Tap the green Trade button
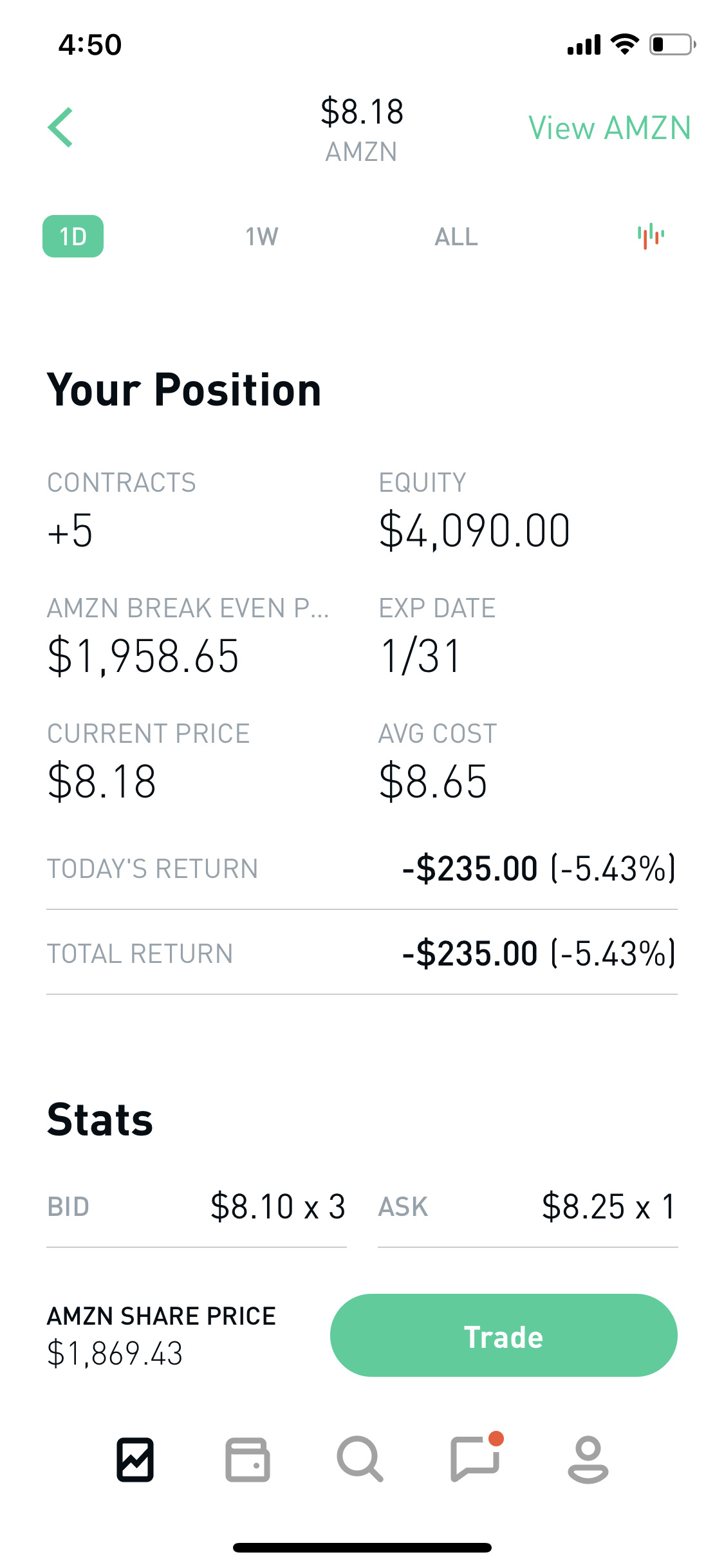 point(503,1335)
